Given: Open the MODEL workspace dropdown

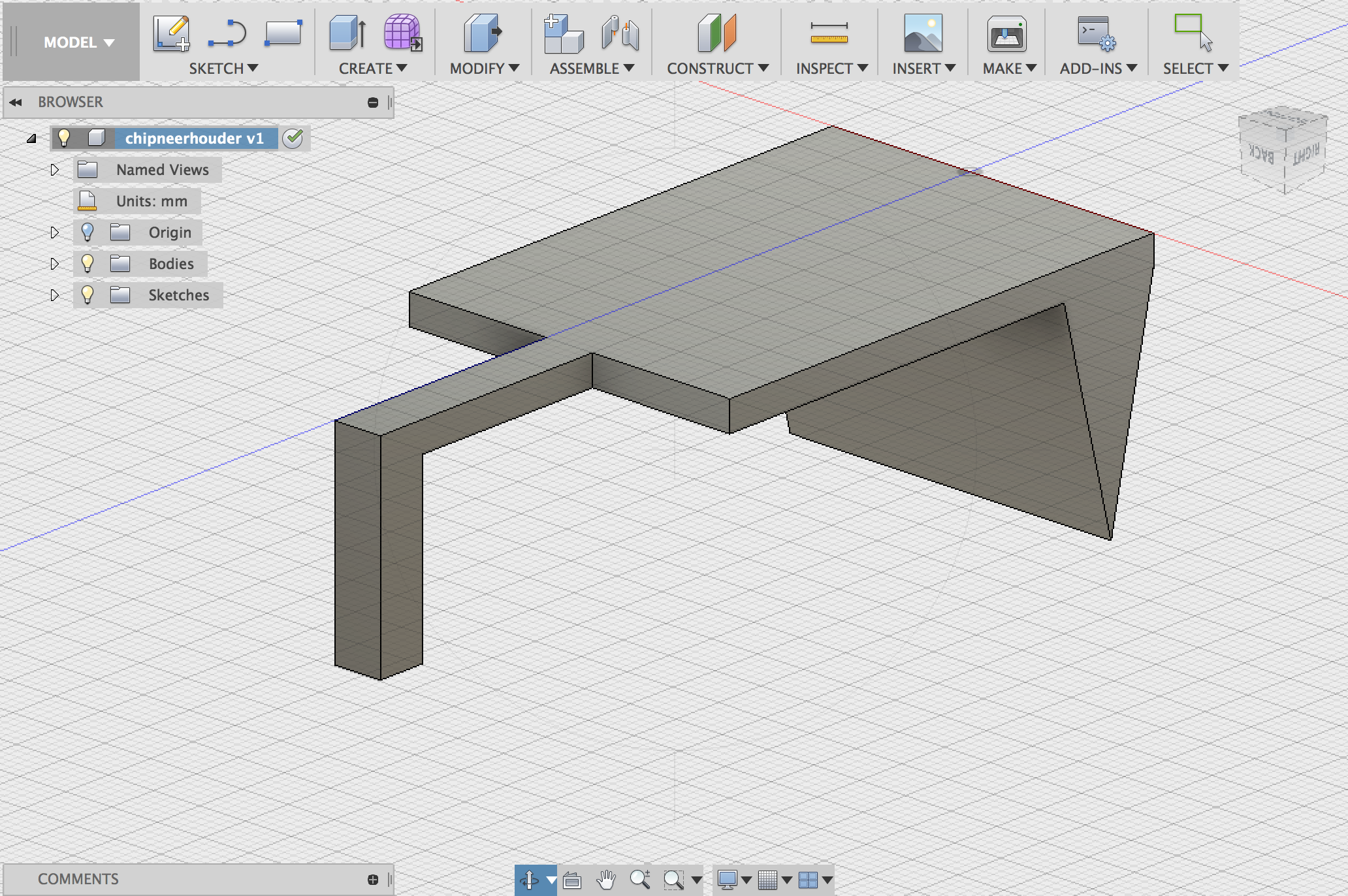Looking at the screenshot, I should click(78, 42).
